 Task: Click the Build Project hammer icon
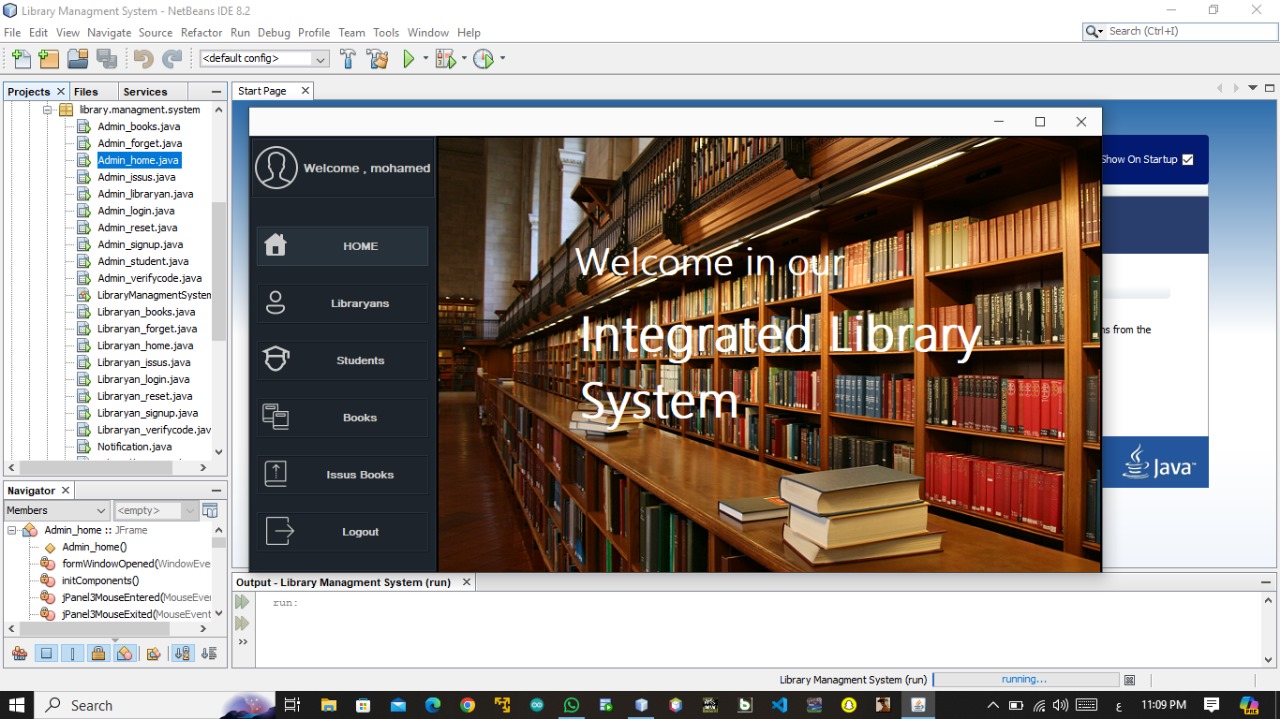tap(348, 59)
